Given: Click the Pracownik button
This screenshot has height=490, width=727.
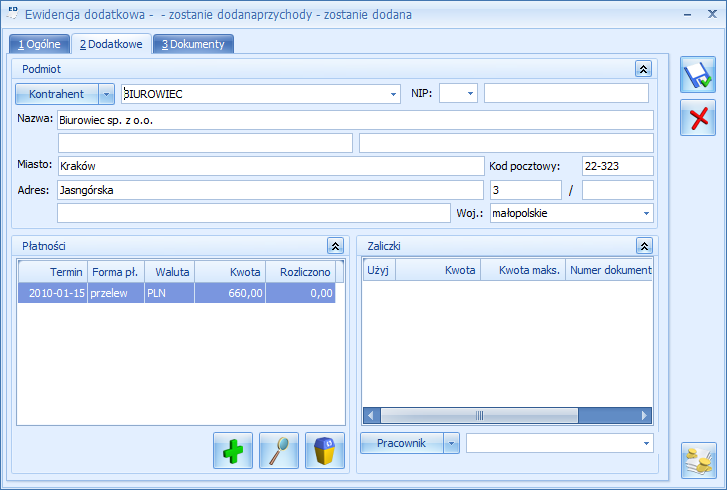Looking at the screenshot, I should (x=402, y=443).
